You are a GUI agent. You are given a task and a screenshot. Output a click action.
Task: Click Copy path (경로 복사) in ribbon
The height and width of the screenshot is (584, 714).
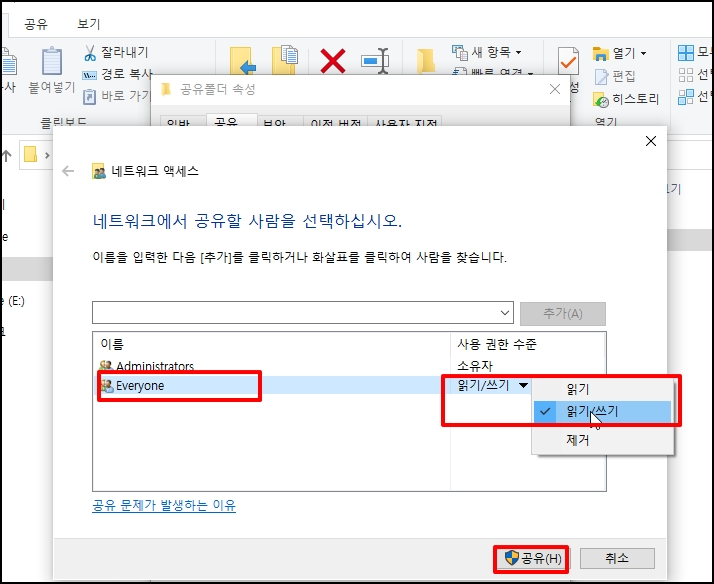(x=117, y=74)
